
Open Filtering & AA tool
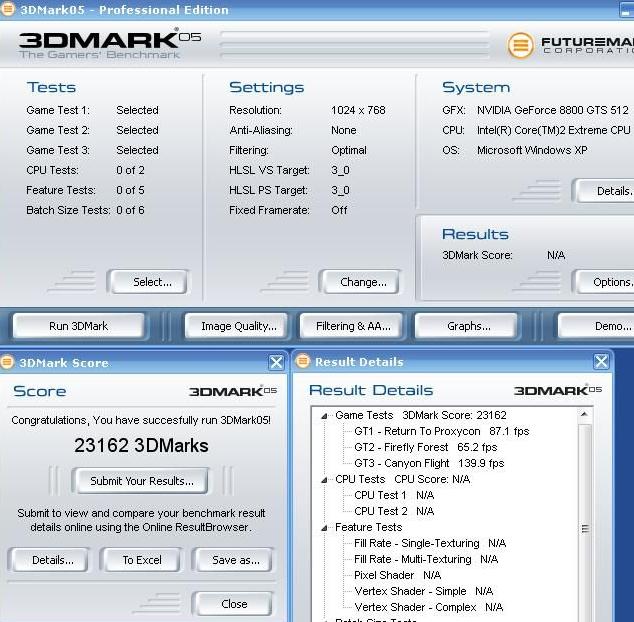(x=351, y=326)
